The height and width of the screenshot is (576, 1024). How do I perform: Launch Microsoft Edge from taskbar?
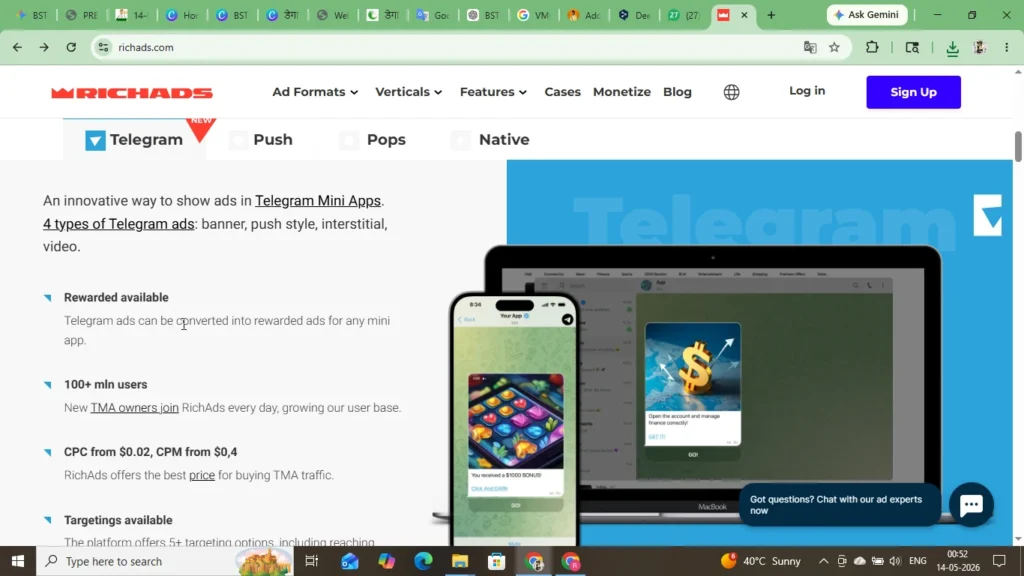(423, 561)
